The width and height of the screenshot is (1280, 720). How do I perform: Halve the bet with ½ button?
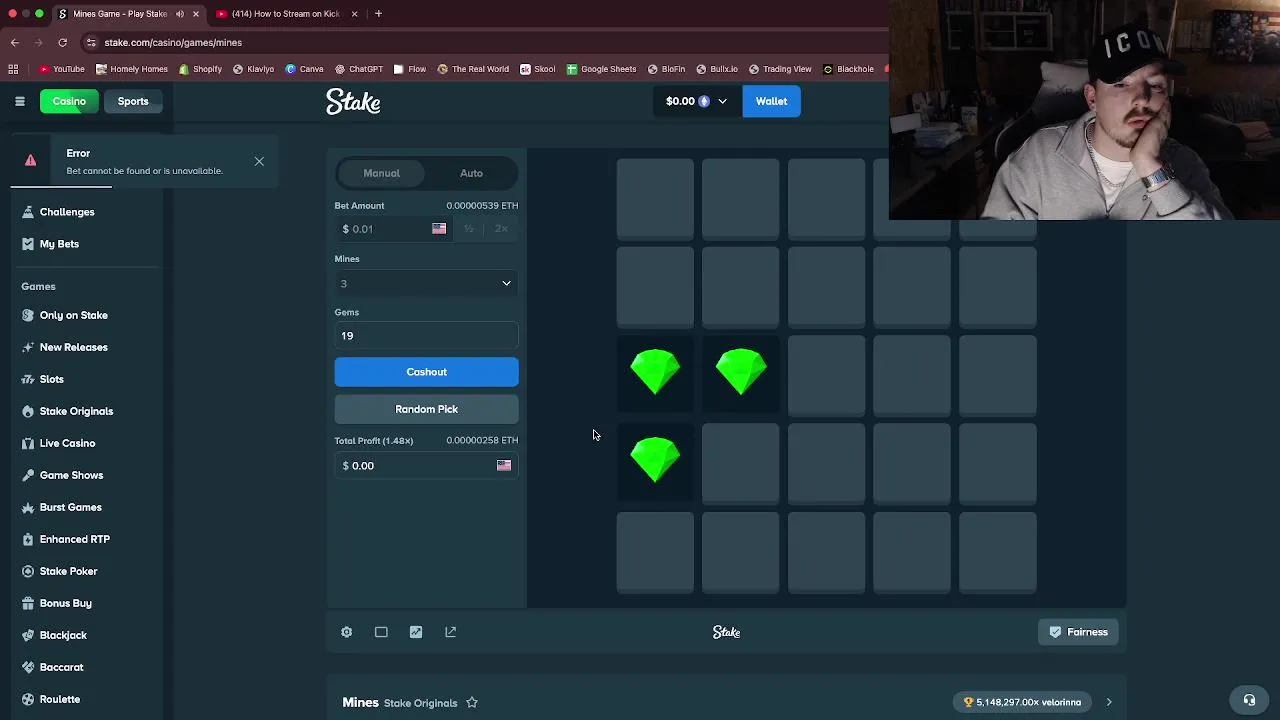(468, 229)
